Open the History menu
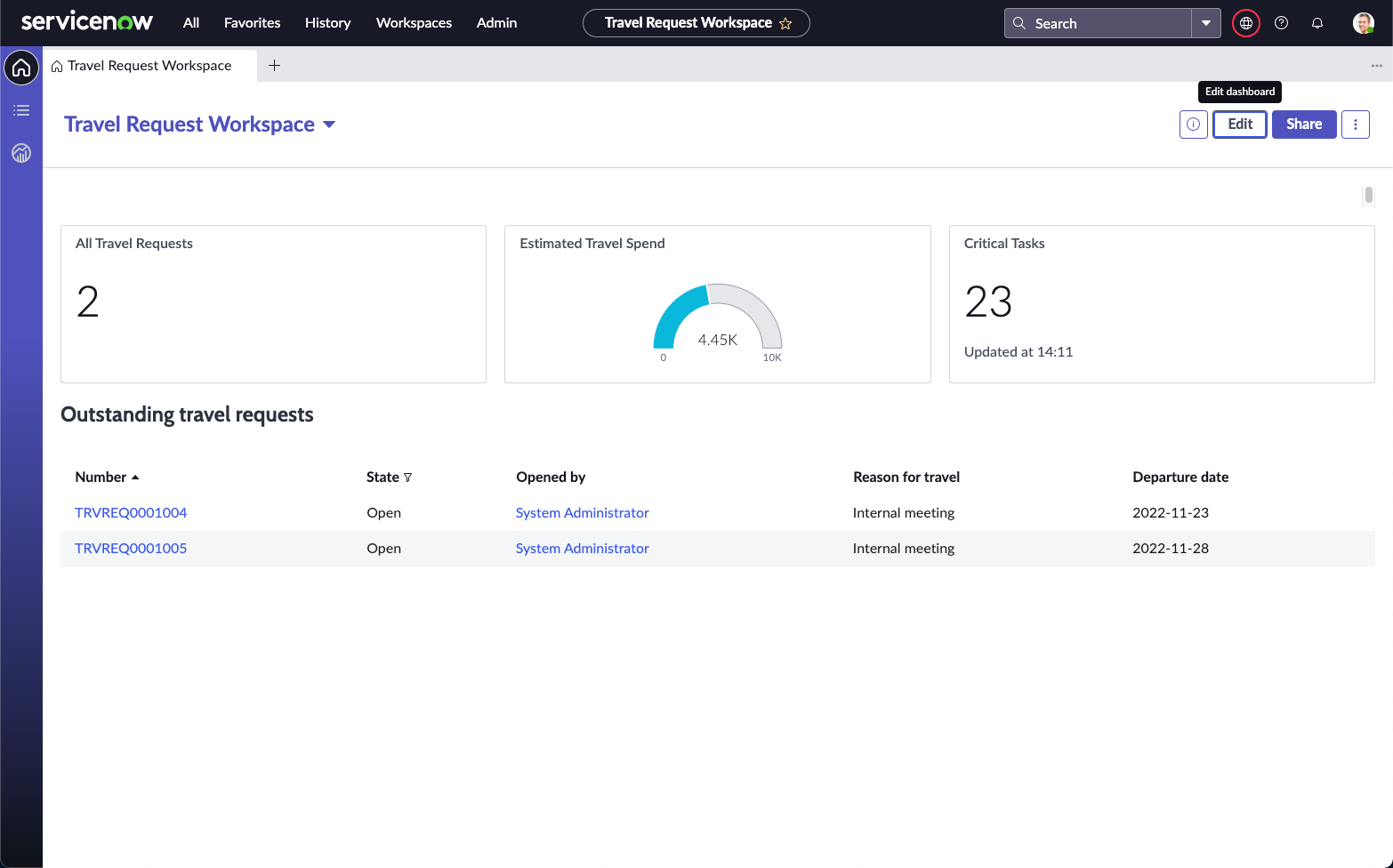The image size is (1393, 868). pos(328,23)
